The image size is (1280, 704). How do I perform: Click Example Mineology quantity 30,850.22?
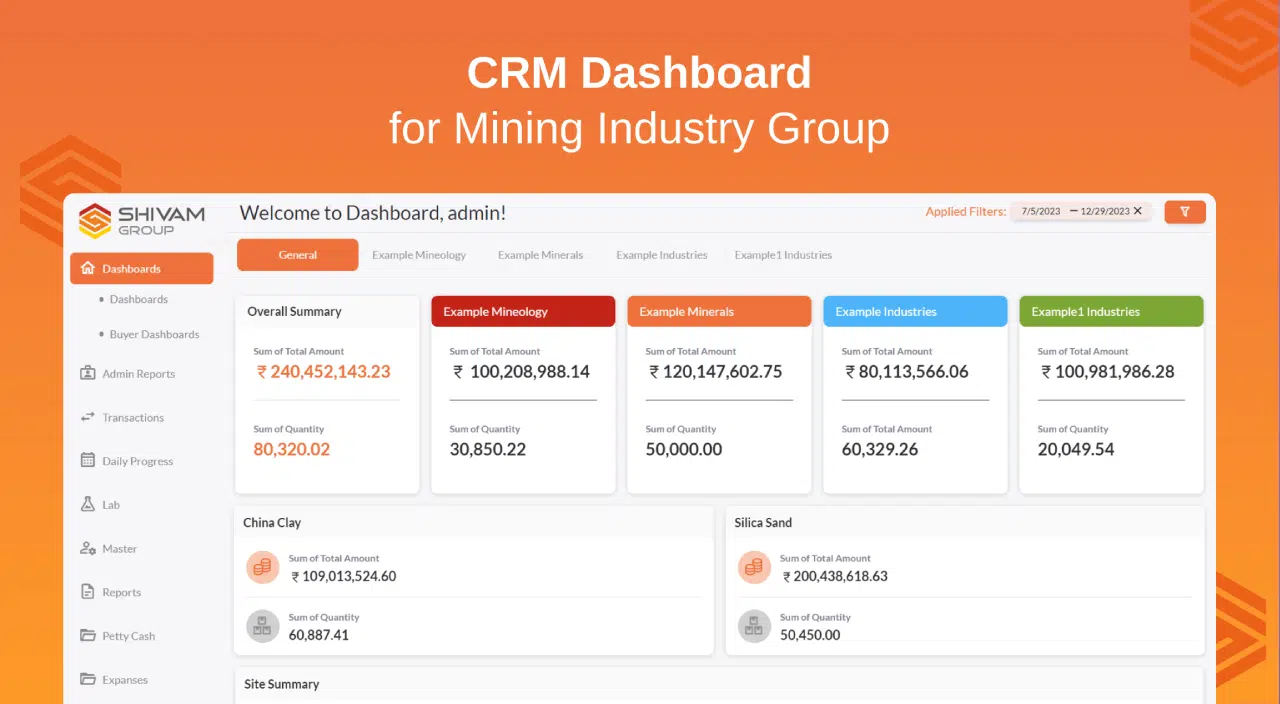tap(487, 449)
